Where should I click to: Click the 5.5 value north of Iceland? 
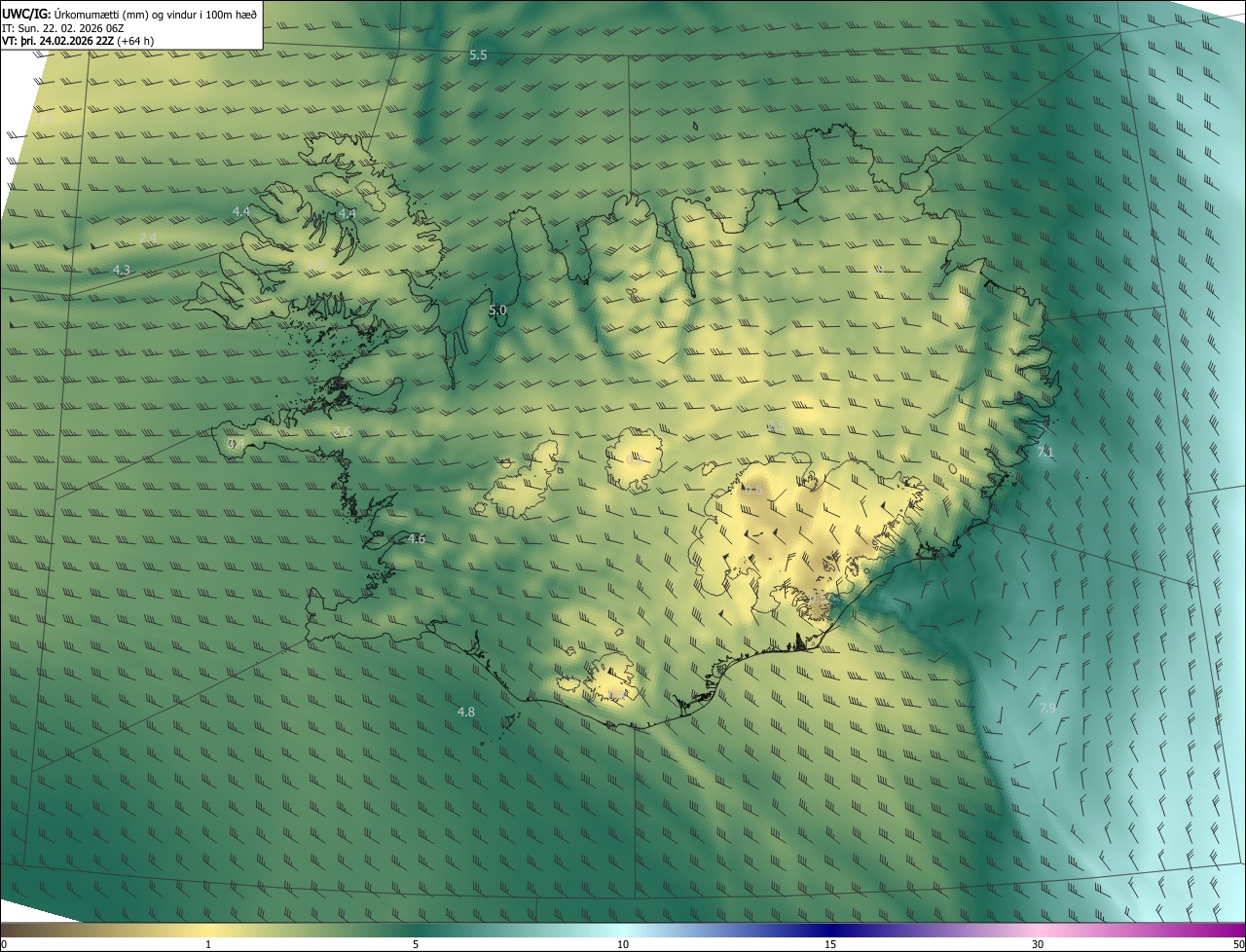pyautogui.click(x=478, y=55)
